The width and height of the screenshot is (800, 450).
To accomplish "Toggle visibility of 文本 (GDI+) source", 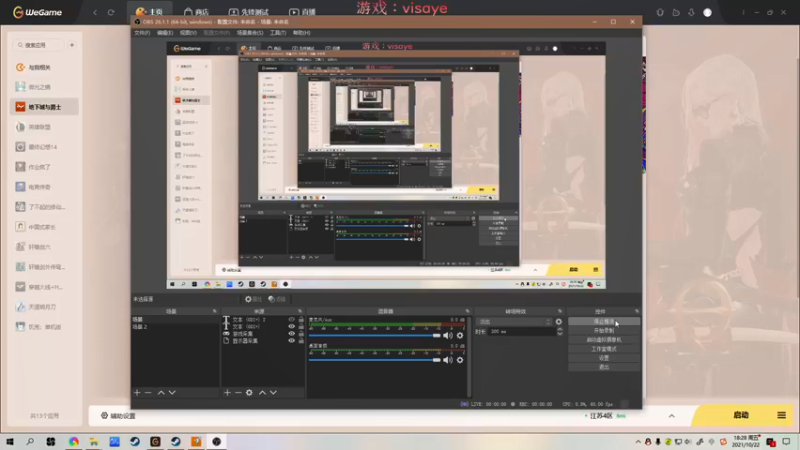I will coord(291,327).
